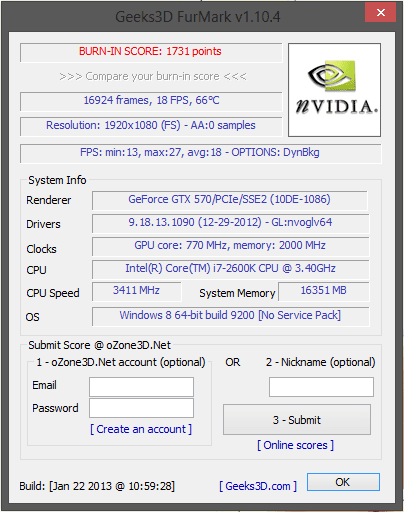Viewport: 404px width, 512px height.
Task: Click the 16924 frames, 18 FPS, 66°C field
Action: 151,101
